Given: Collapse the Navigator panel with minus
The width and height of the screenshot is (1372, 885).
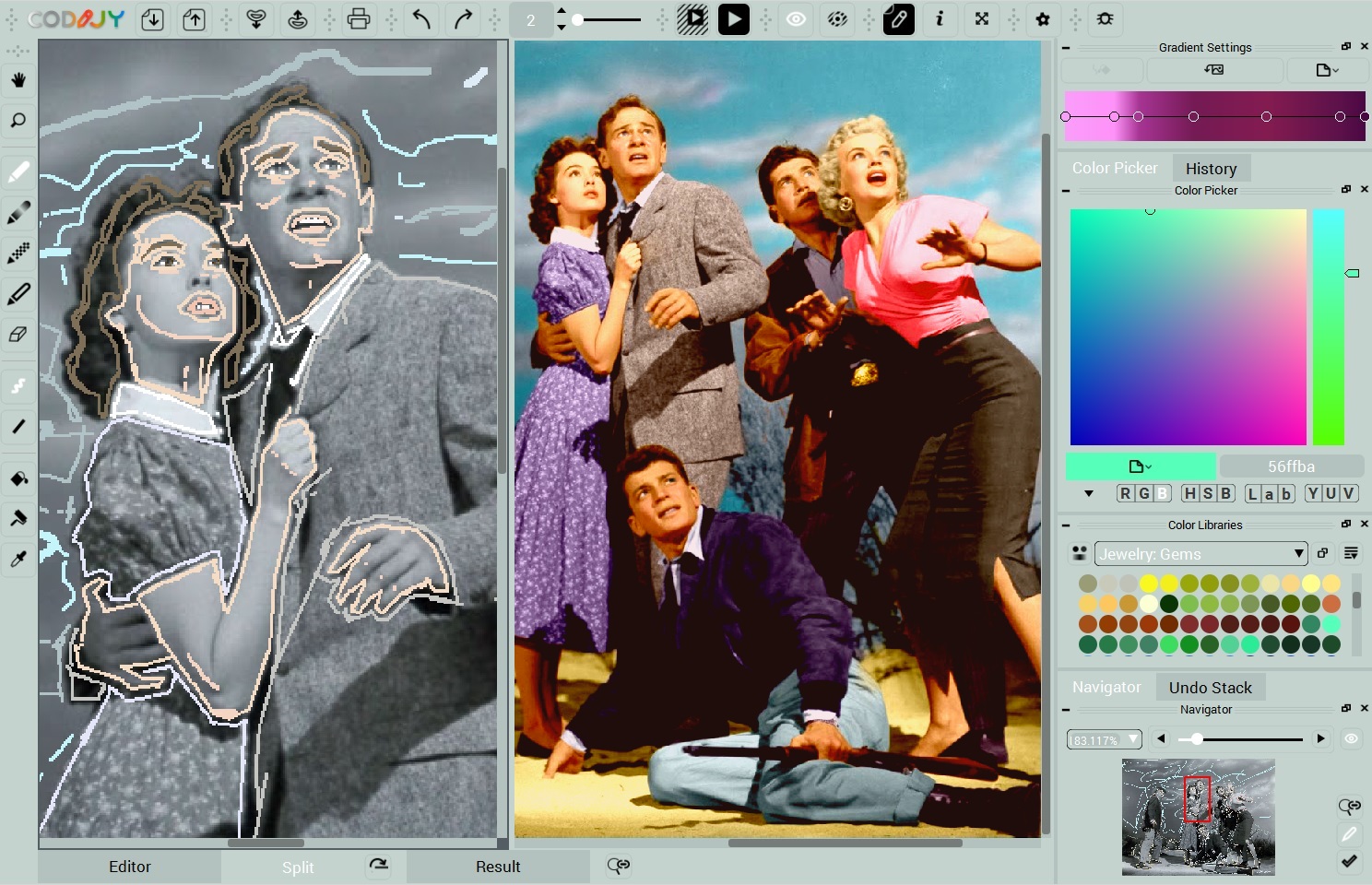Looking at the screenshot, I should tap(1066, 710).
